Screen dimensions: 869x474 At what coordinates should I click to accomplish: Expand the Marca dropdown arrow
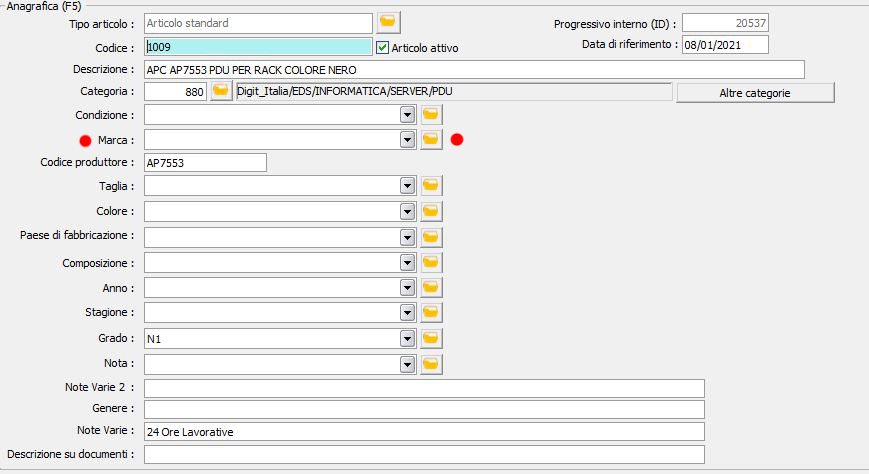tap(407, 140)
